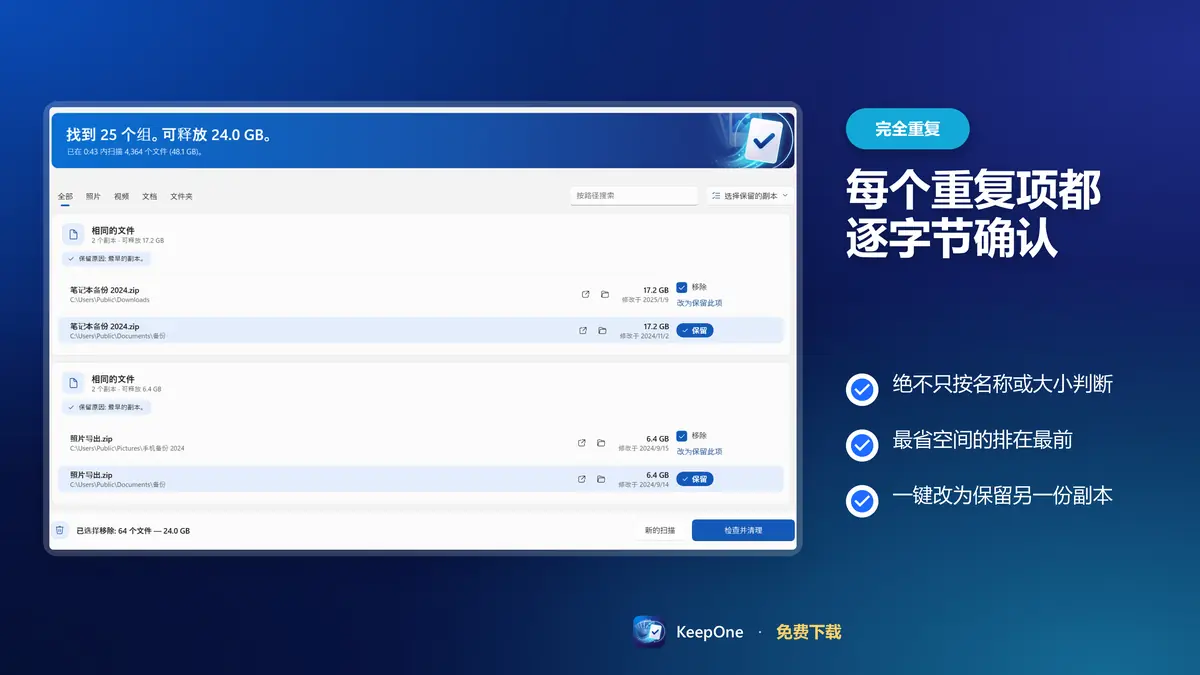Click the text 2 个副本 · 可释放 6.4 GB
Viewport: 1200px width, 675px height.
click(126, 390)
